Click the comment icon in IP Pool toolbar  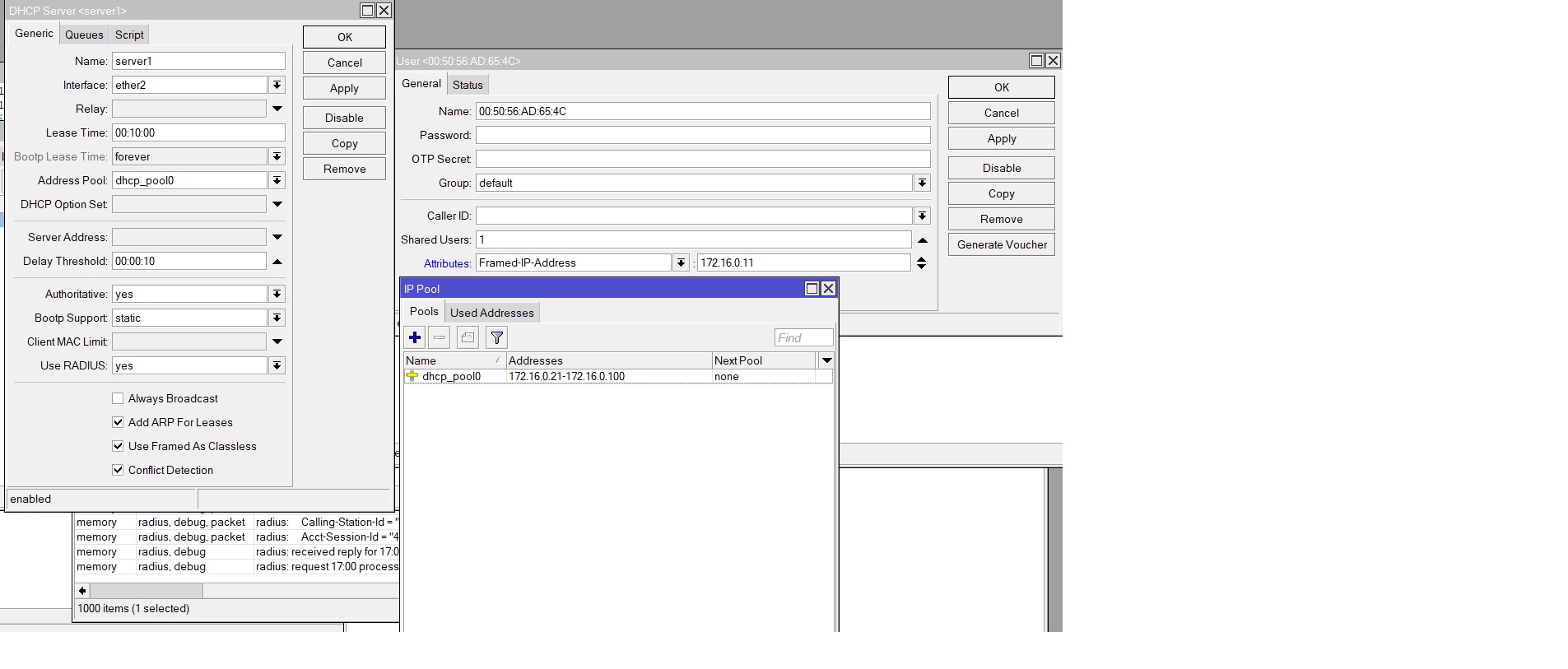[x=468, y=337]
